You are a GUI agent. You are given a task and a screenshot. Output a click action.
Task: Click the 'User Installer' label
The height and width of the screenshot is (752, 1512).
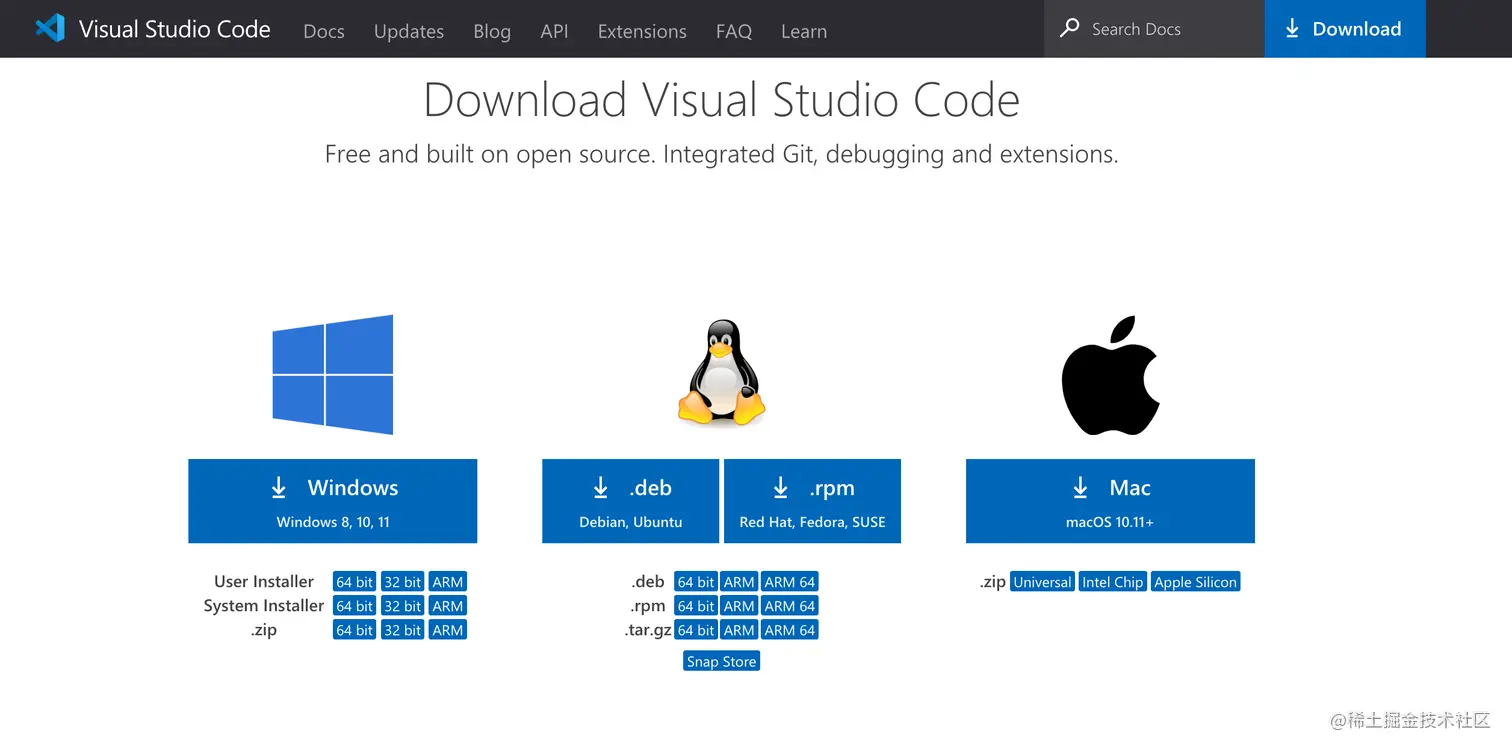tap(264, 582)
